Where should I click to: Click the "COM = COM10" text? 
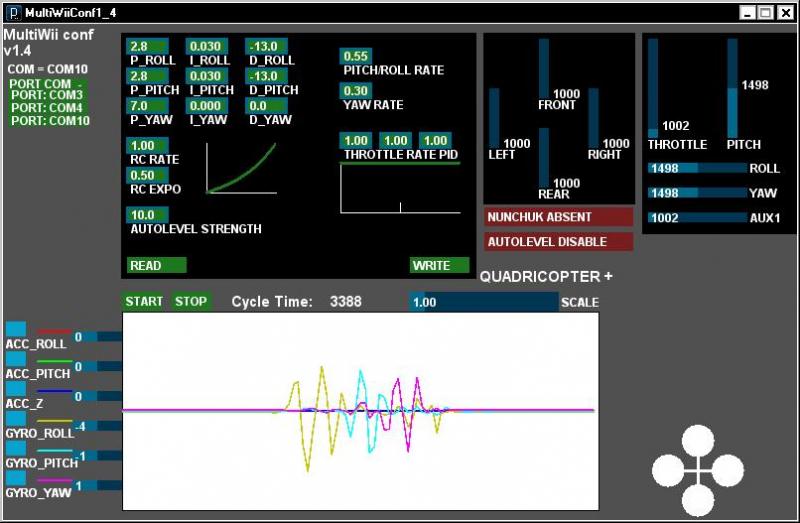[47, 69]
